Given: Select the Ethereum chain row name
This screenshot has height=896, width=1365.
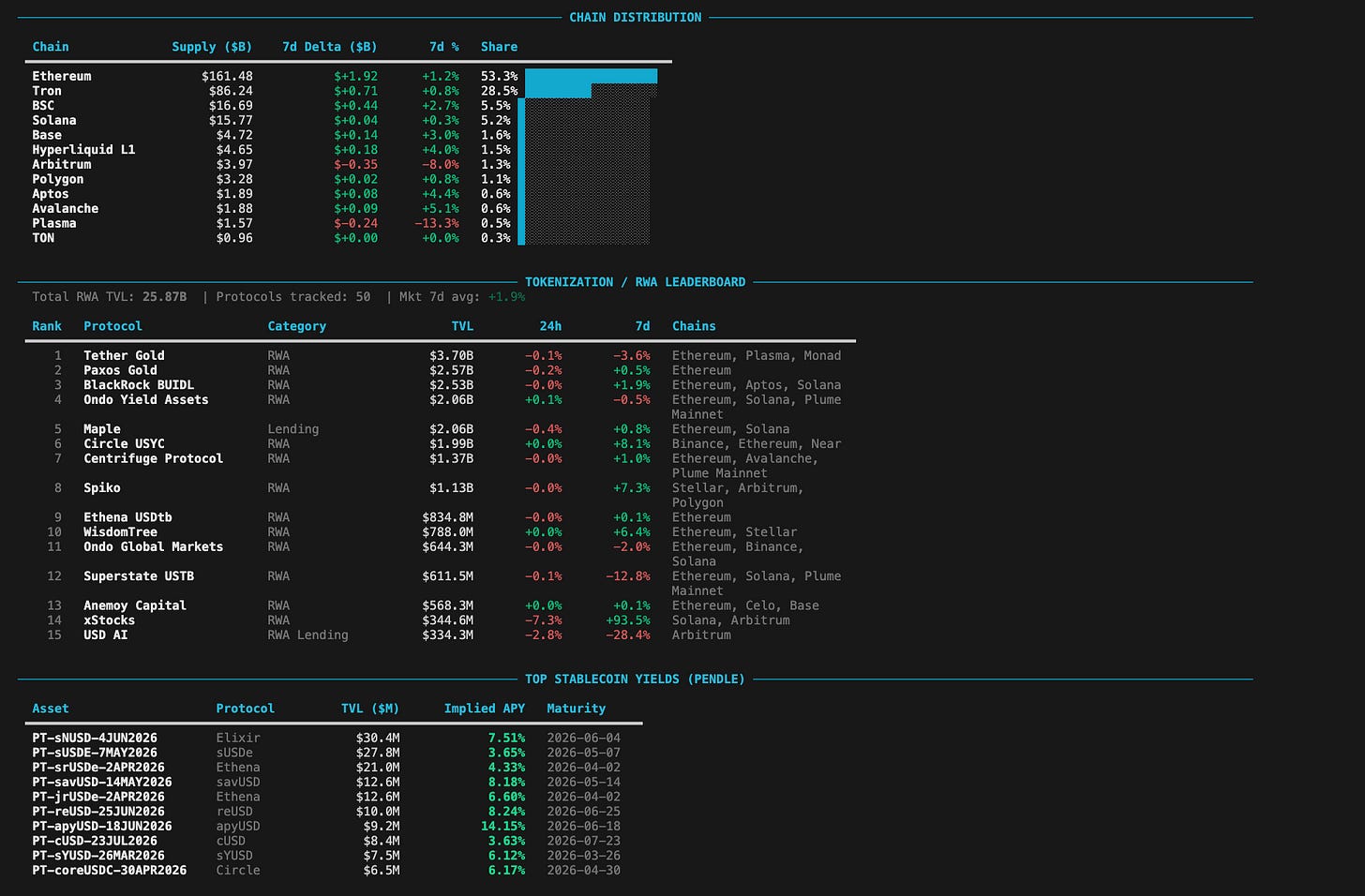Looking at the screenshot, I should (x=62, y=76).
